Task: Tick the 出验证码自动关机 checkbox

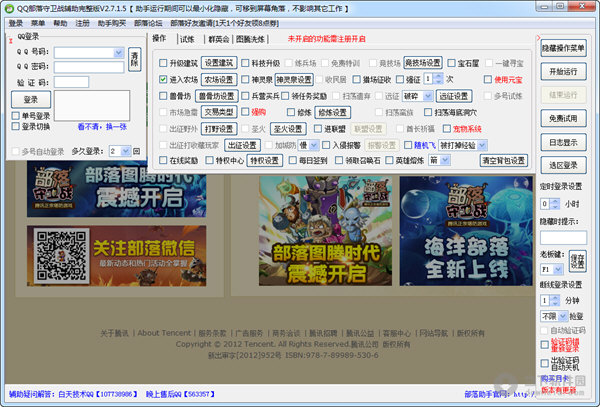Action: click(x=545, y=363)
